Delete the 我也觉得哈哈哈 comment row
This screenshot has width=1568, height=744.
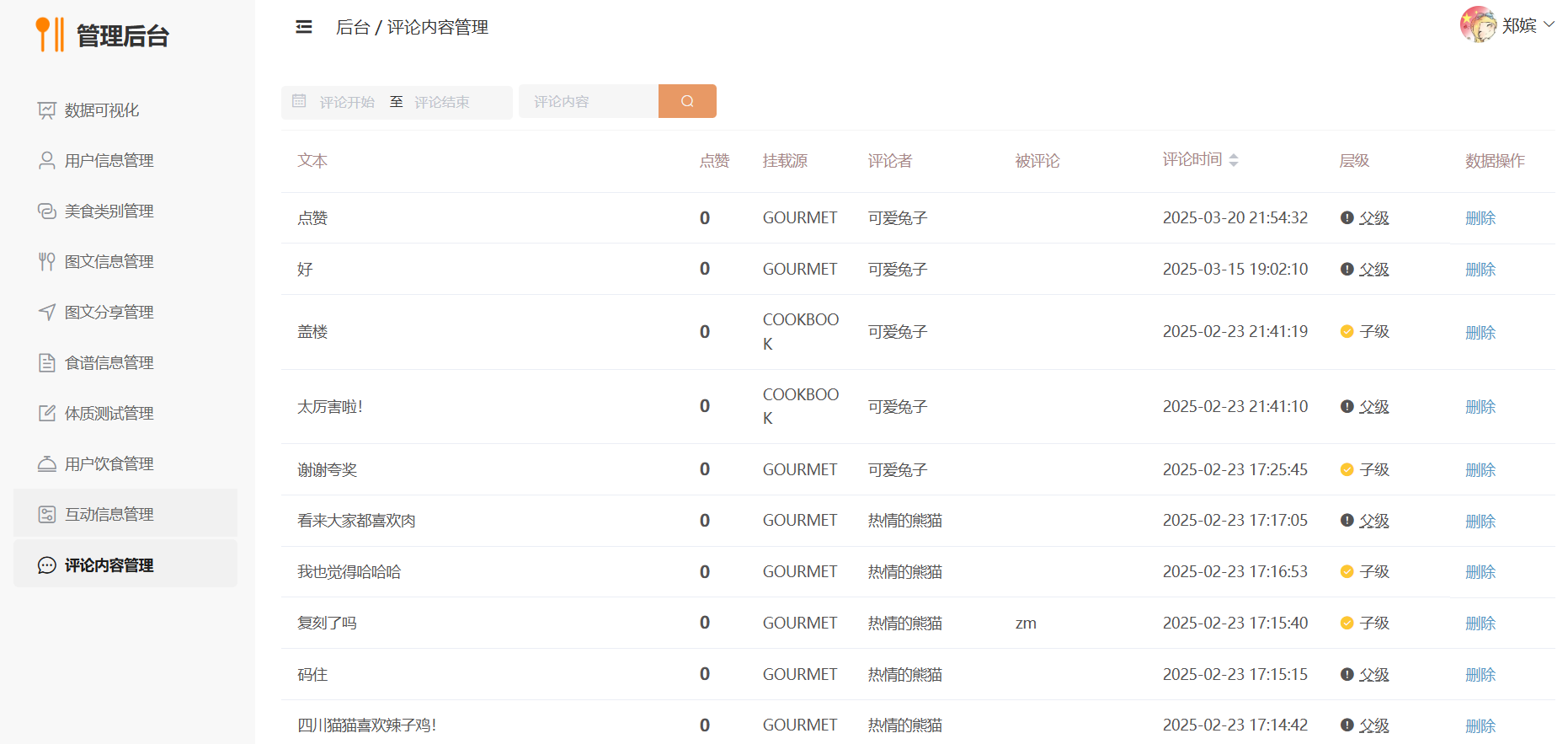[1480, 572]
